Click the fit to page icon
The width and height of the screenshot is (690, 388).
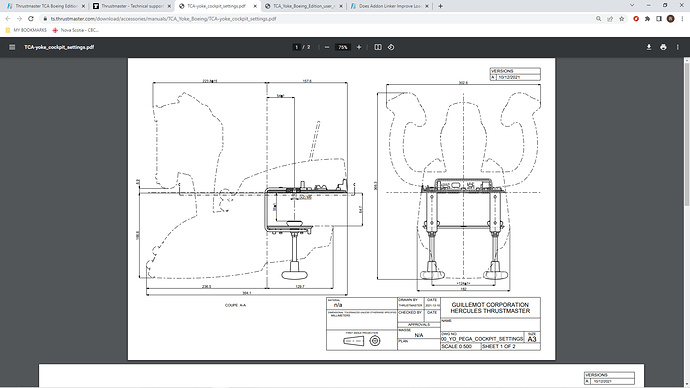(378, 47)
